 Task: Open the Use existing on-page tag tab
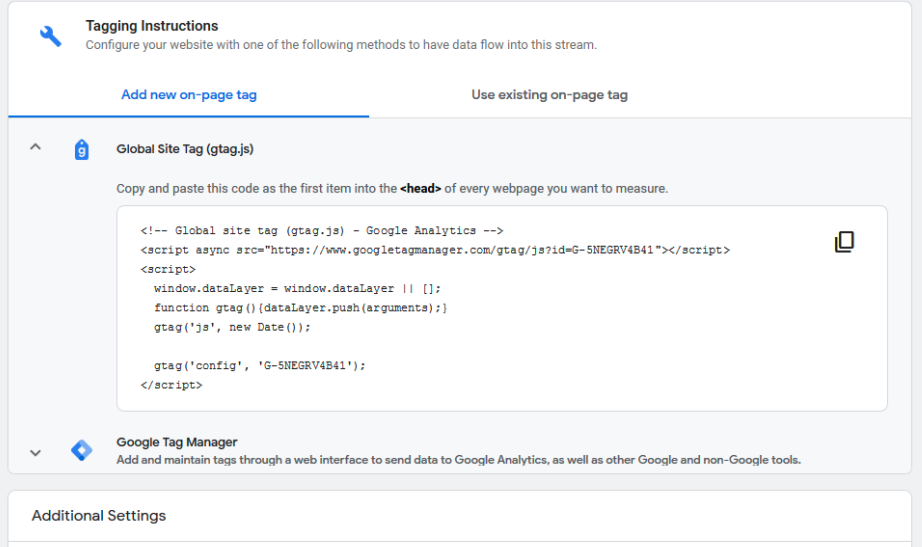tap(549, 95)
